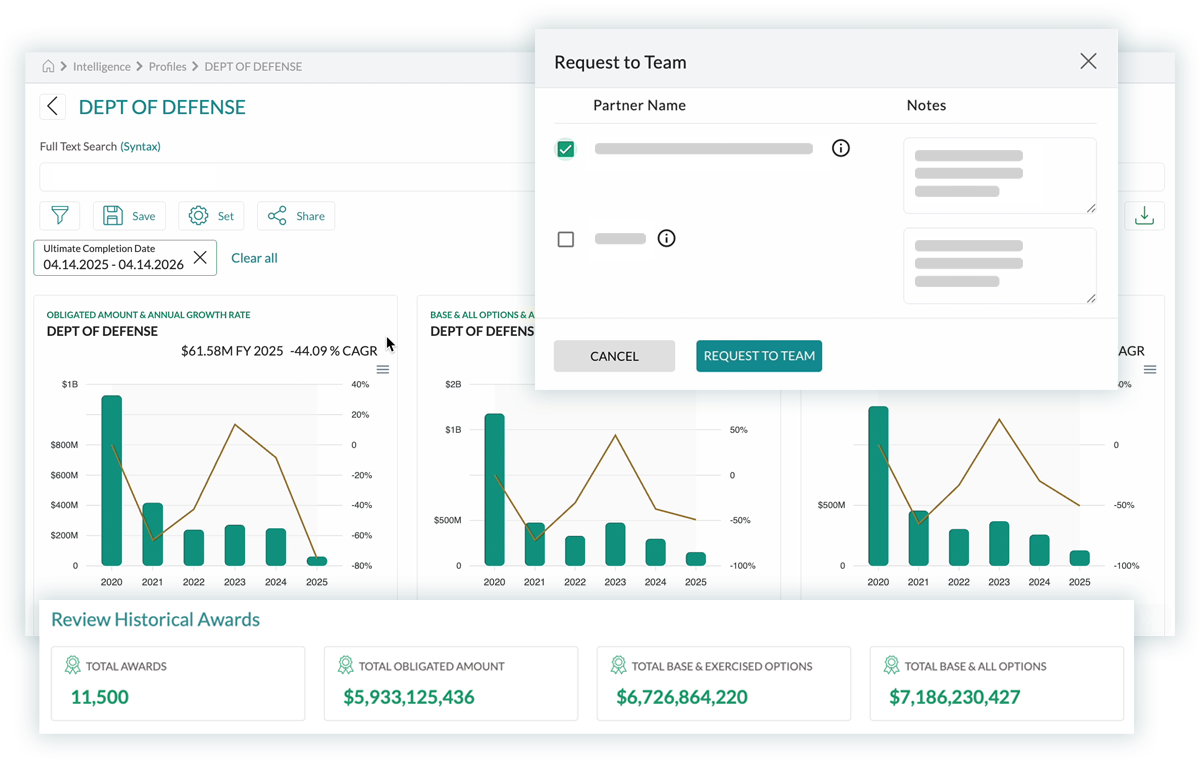Remove the Ultimate Completion Date filter
The image size is (1200, 763).
(x=200, y=258)
